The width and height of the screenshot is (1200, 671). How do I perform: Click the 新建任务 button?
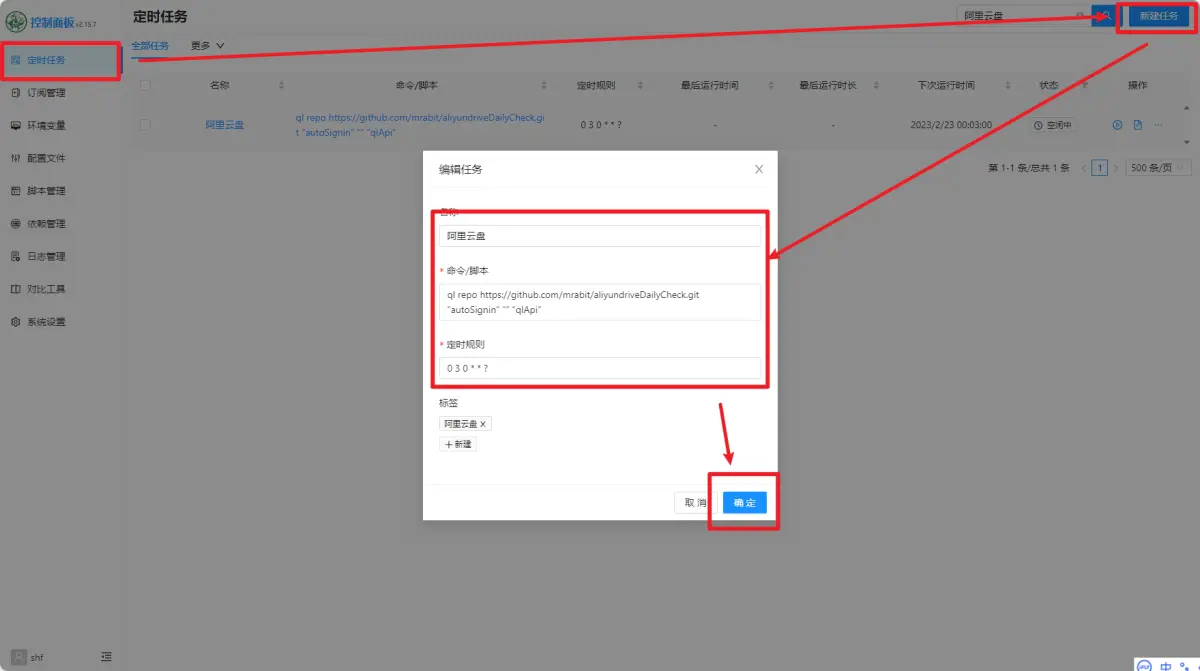click(x=1159, y=16)
